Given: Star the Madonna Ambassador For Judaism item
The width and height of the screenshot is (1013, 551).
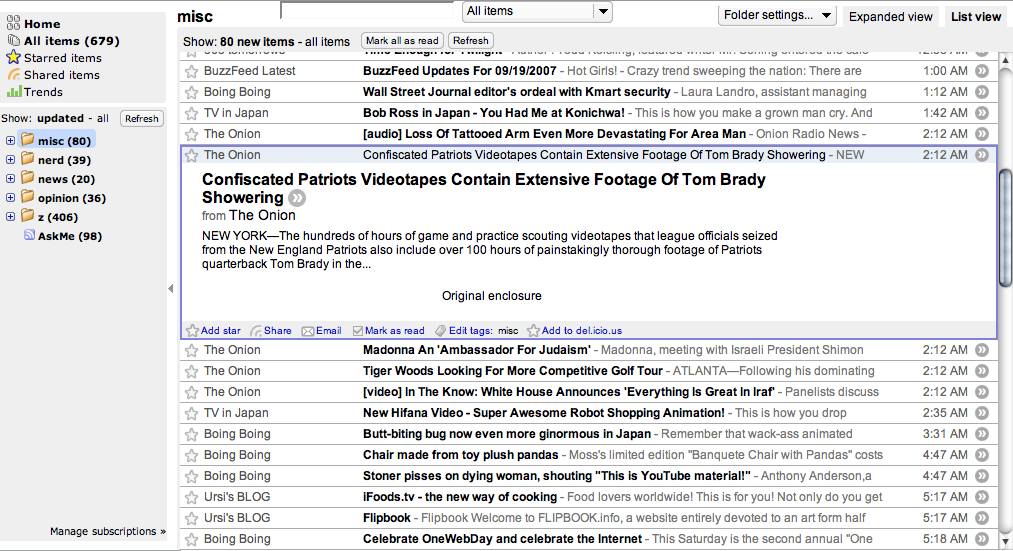Looking at the screenshot, I should point(191,351).
